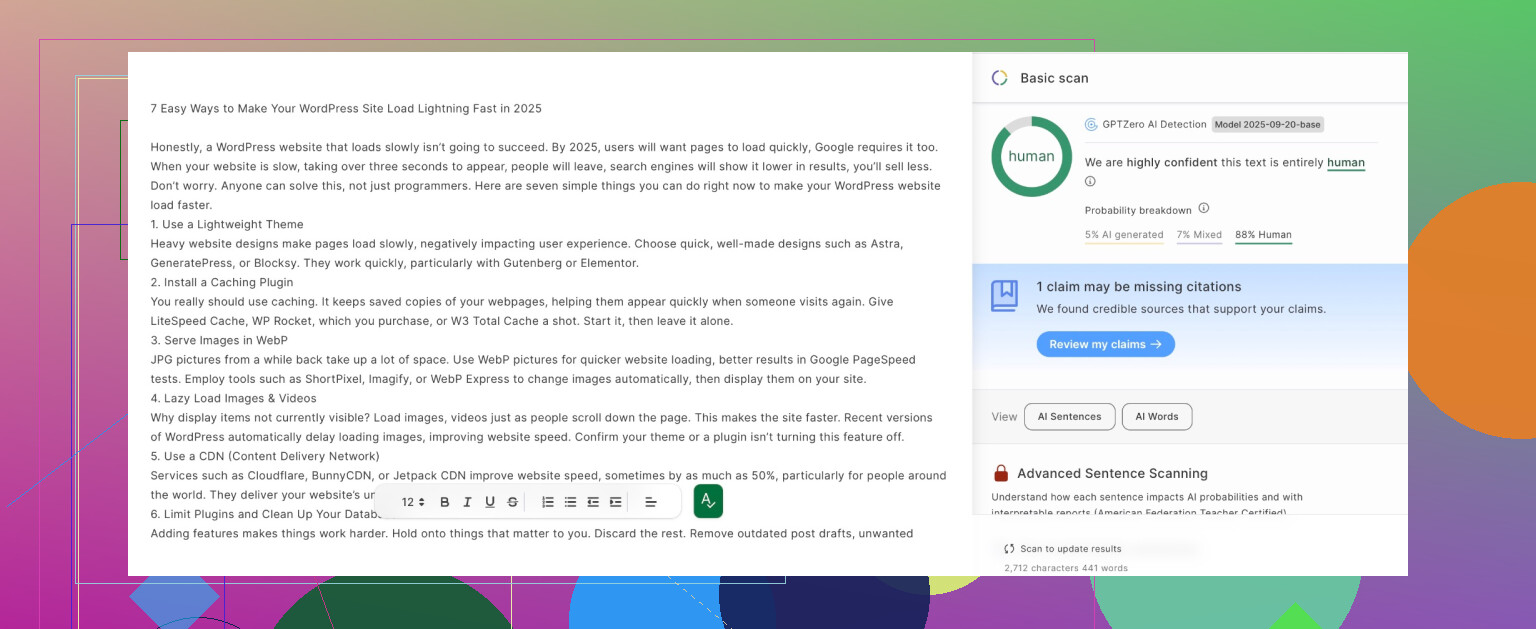Click the green spell-check button

coord(708,501)
